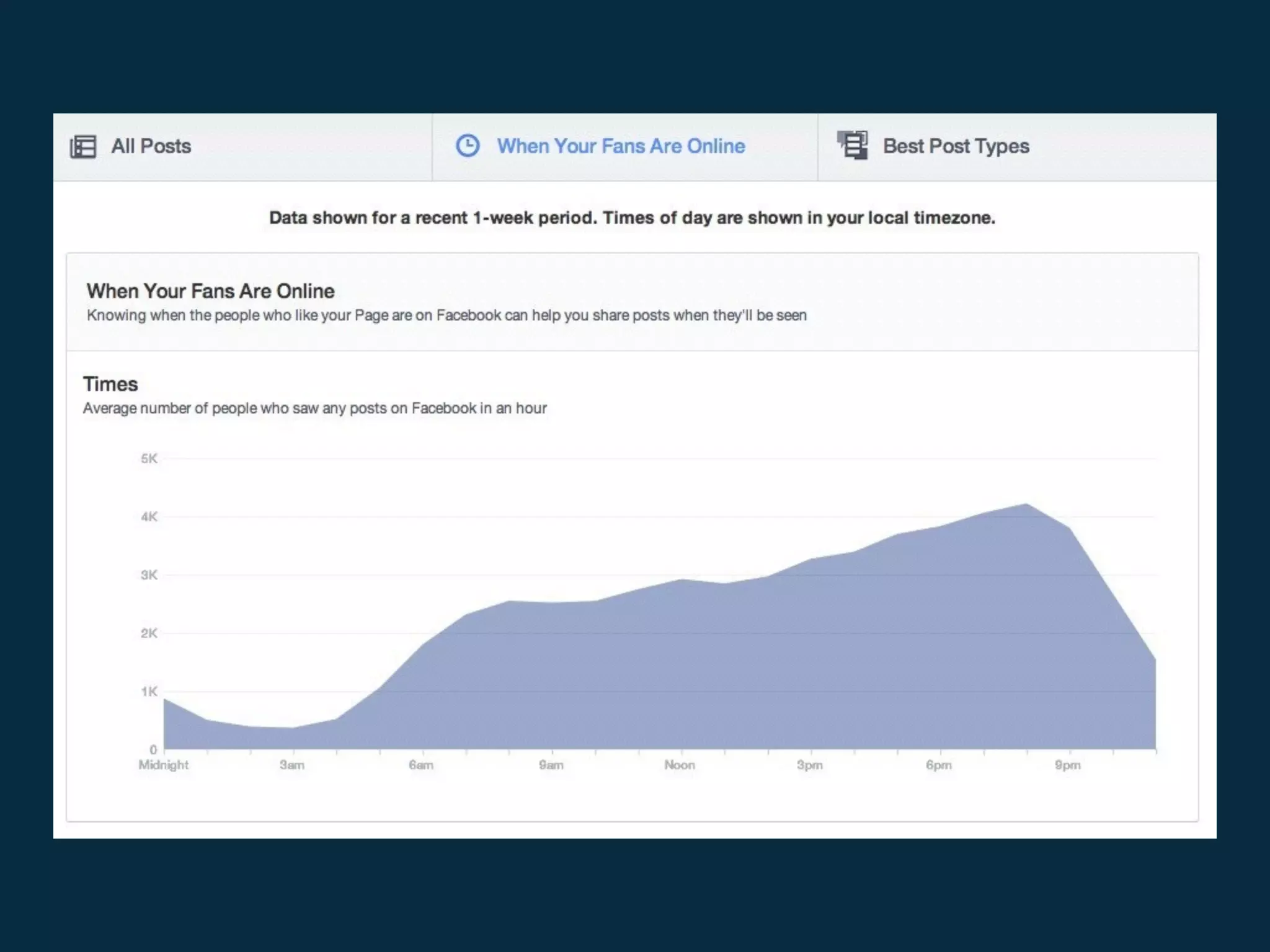Click the Best Post Types stacked icon

tap(853, 146)
